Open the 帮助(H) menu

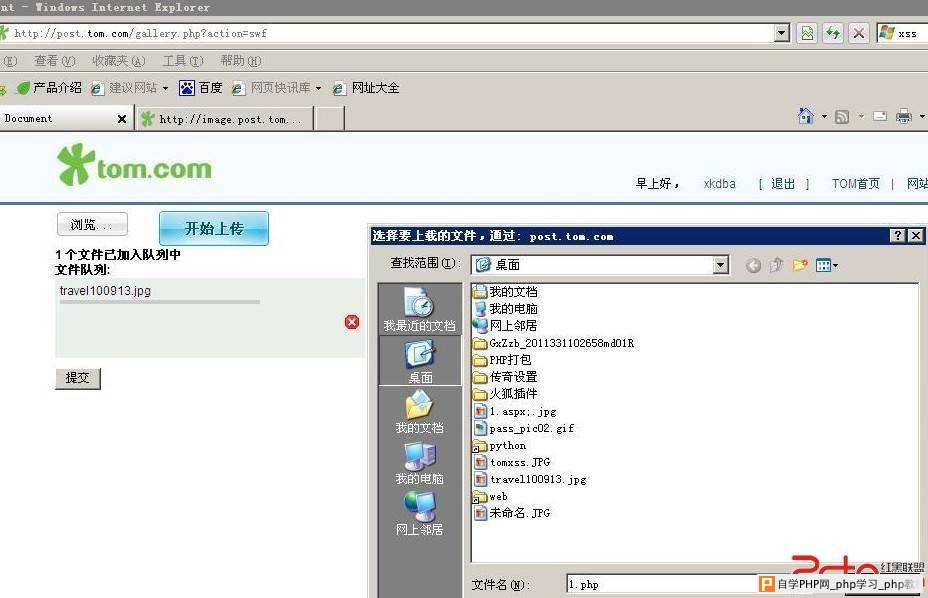point(240,60)
